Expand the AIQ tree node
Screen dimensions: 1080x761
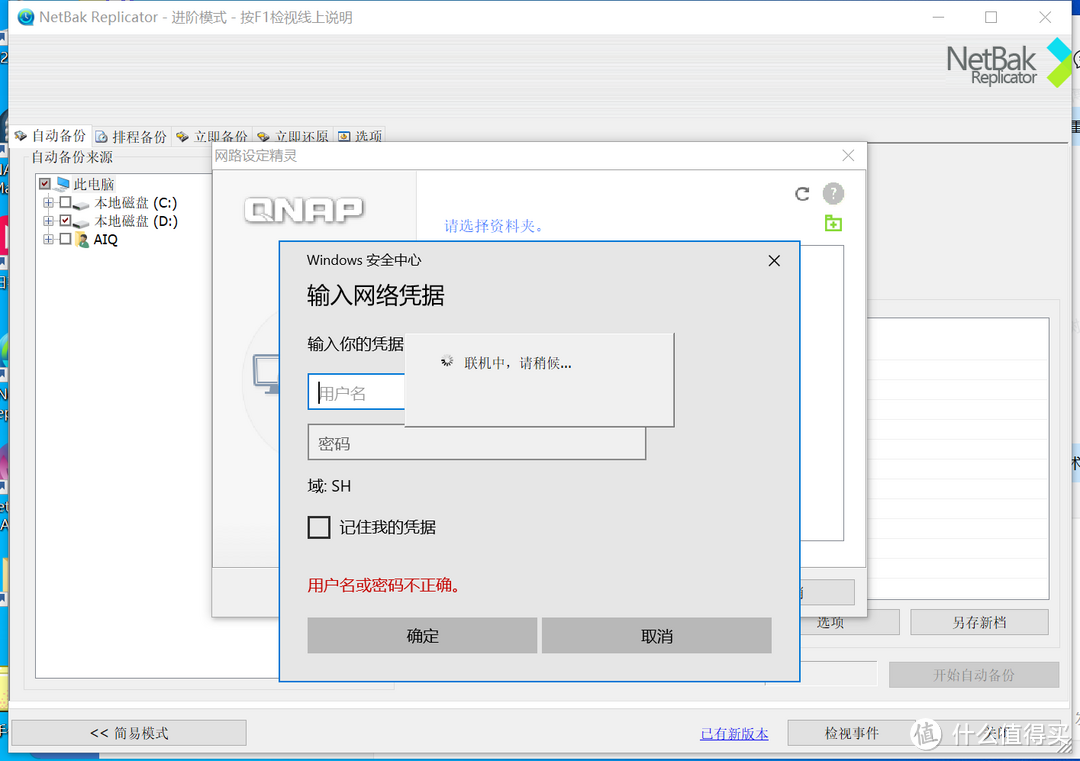click(49, 239)
